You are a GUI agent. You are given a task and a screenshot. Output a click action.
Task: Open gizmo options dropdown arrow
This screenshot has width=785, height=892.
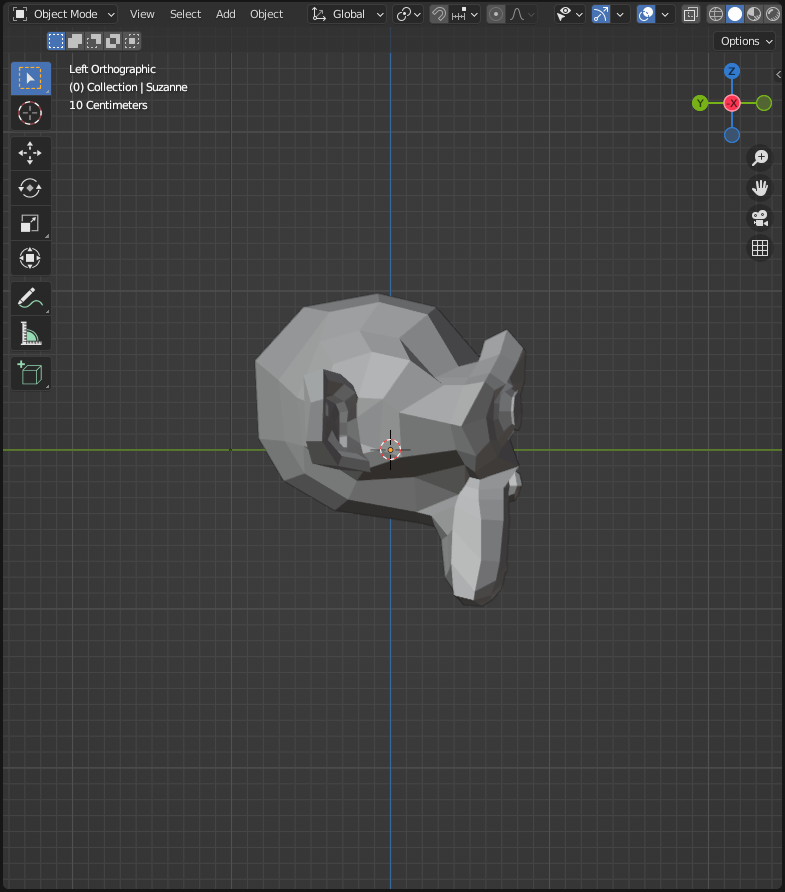[x=620, y=14]
